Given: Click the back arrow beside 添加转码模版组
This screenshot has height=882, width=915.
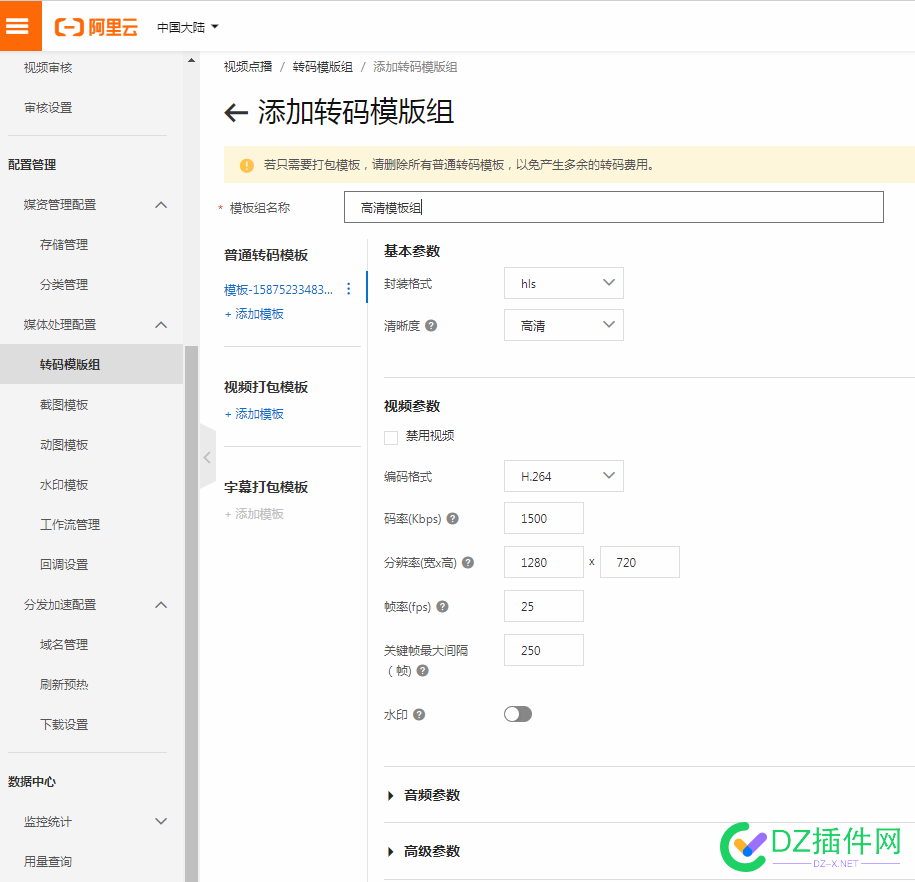Looking at the screenshot, I should click(236, 112).
